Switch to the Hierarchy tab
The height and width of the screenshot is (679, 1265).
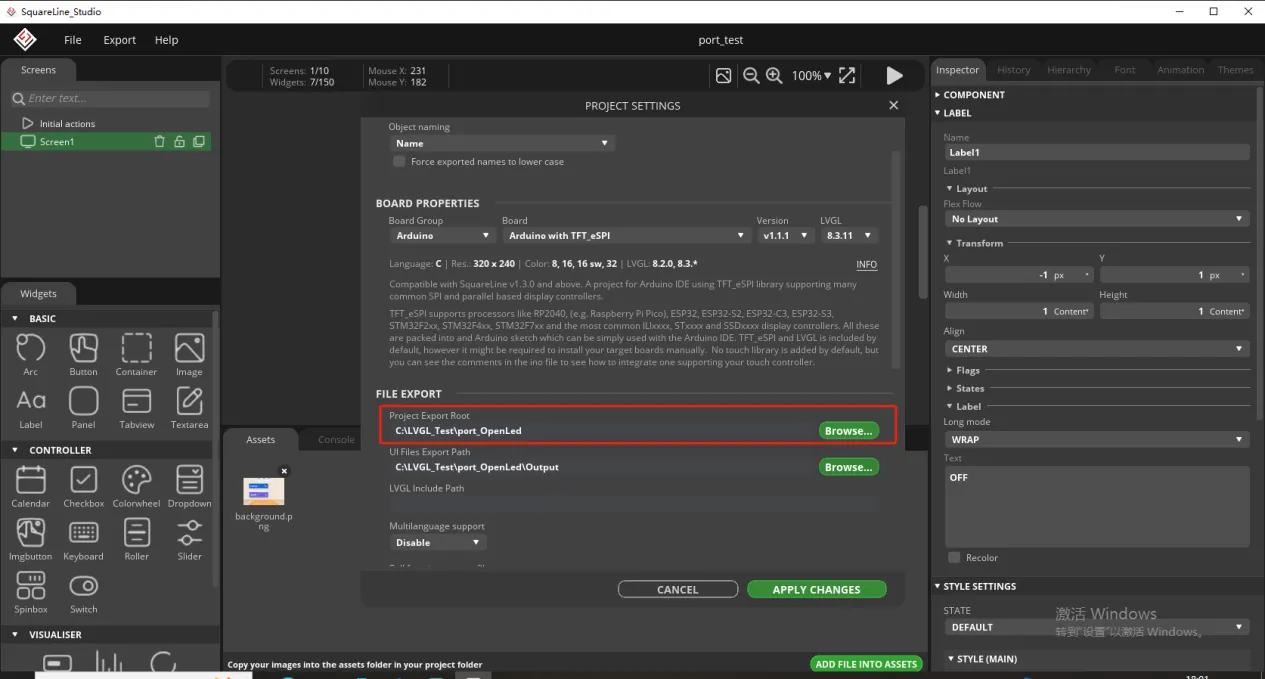click(1069, 70)
